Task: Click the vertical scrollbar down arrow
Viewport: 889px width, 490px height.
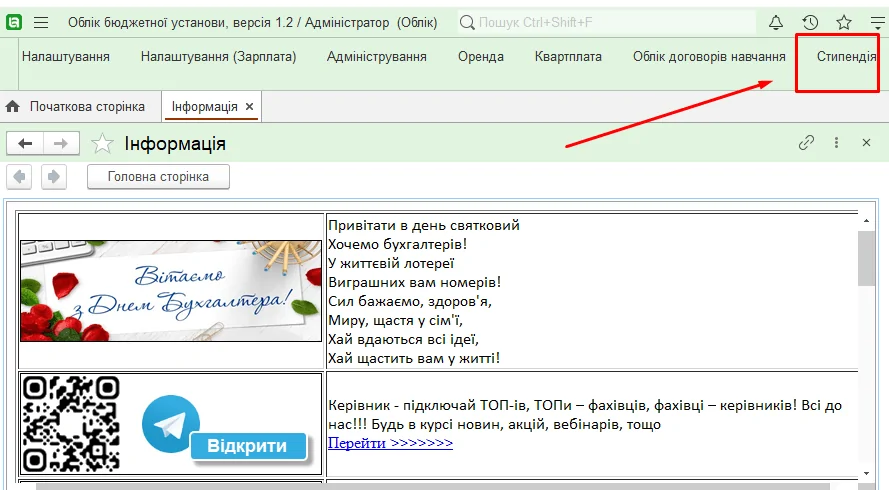Action: (866, 473)
